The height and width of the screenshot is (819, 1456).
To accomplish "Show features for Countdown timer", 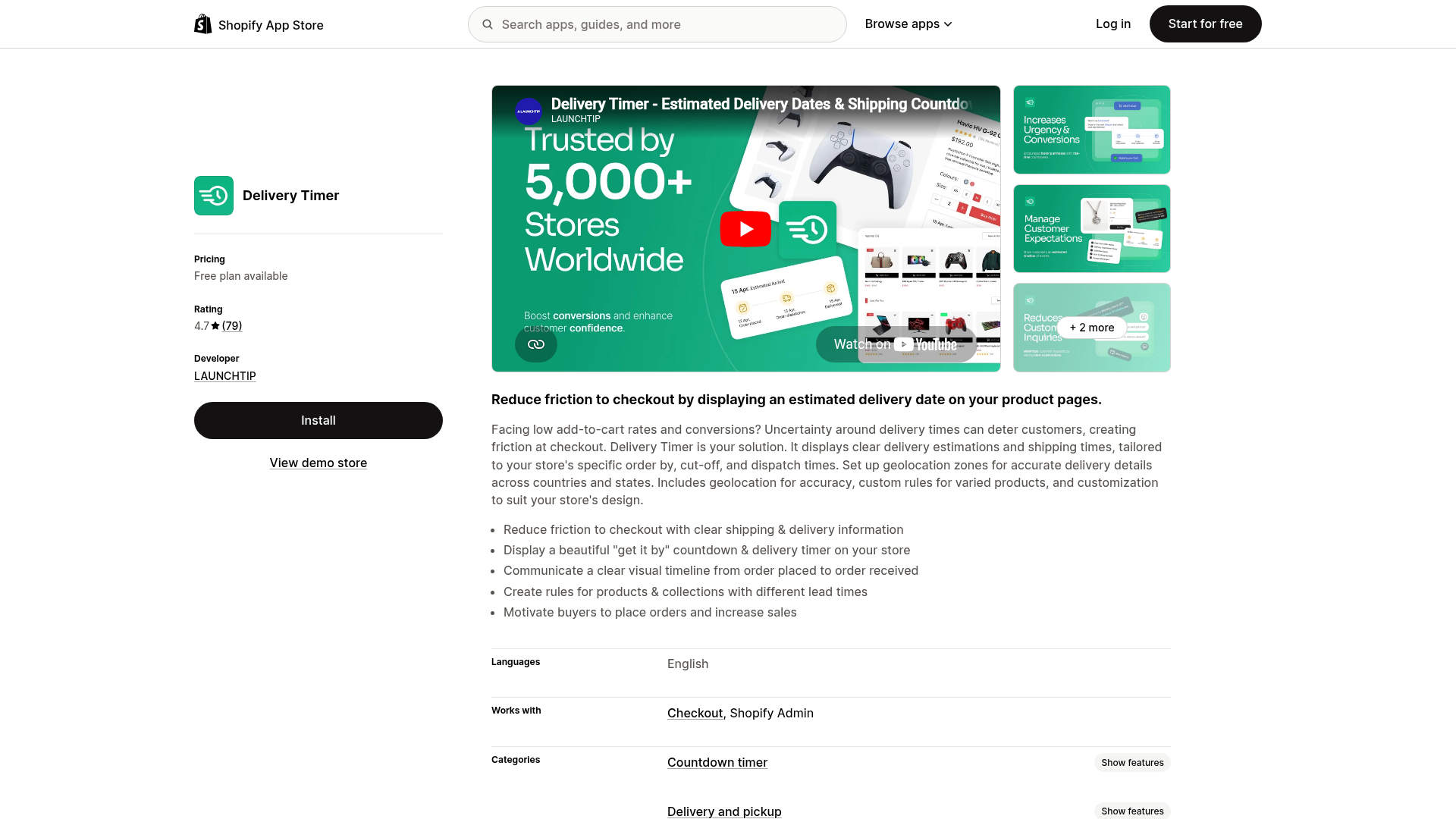I will pos(1132,763).
